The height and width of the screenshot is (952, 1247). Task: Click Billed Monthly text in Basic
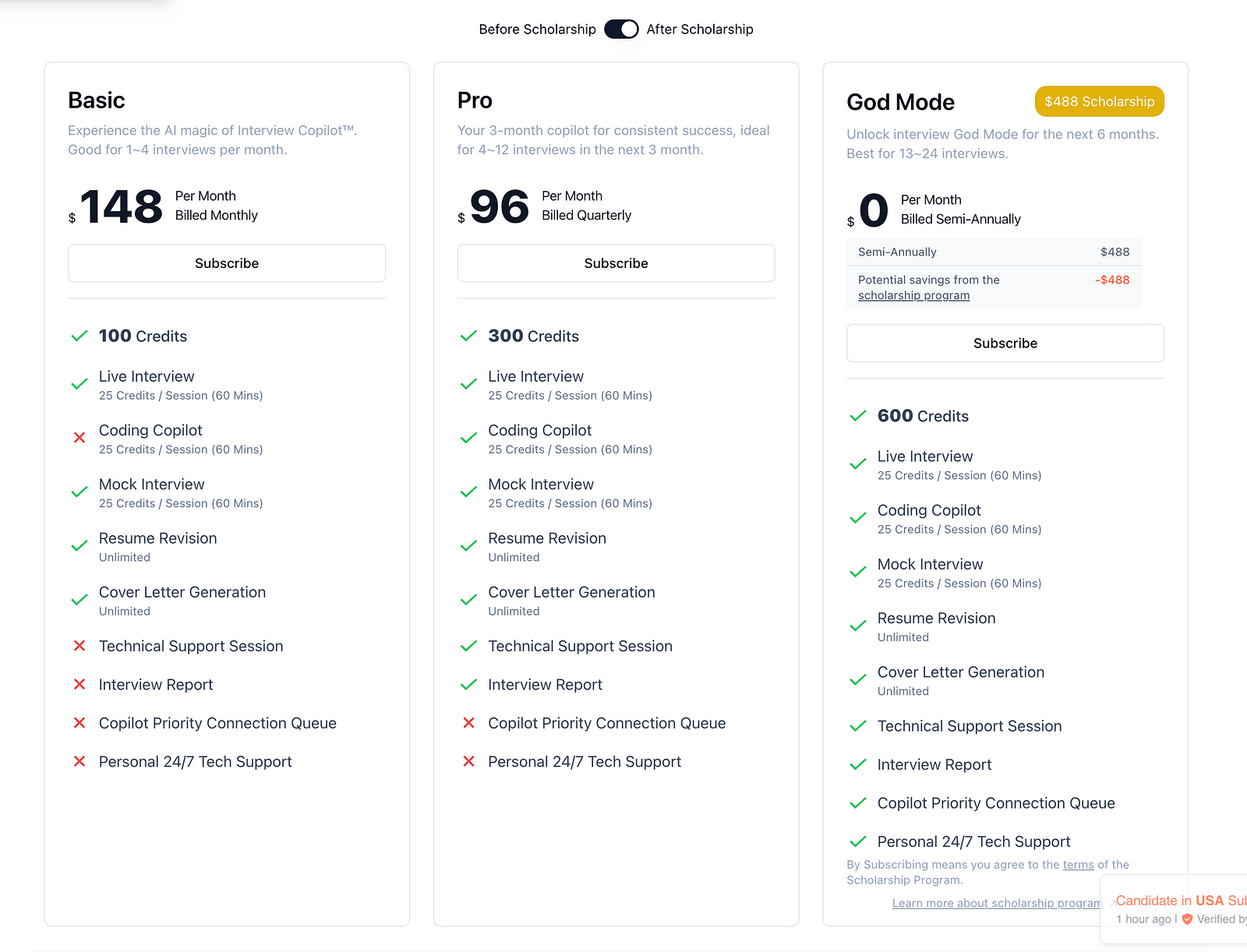pos(216,215)
